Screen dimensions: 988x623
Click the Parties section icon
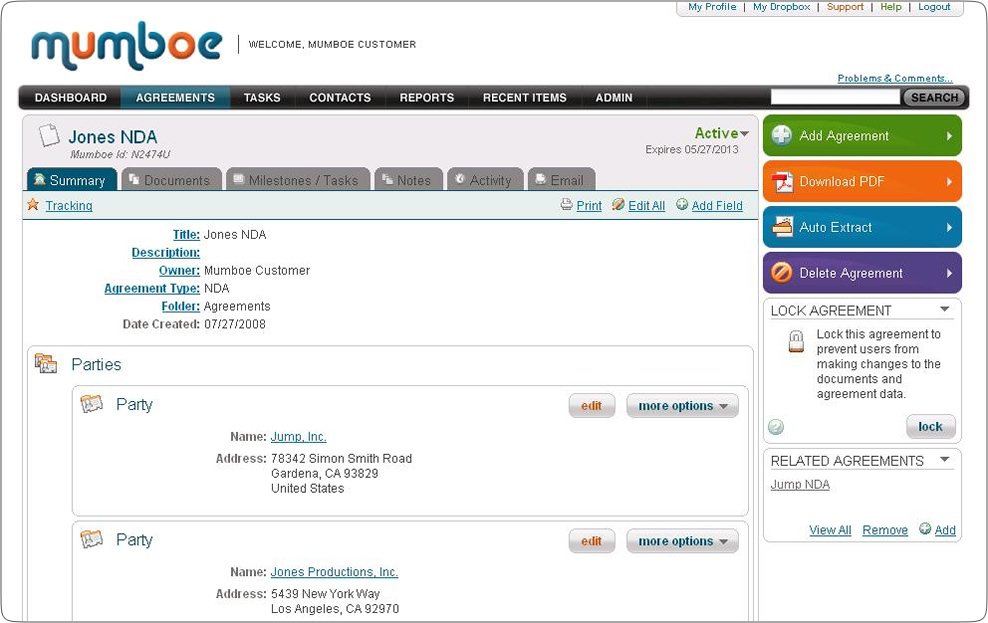(x=45, y=363)
